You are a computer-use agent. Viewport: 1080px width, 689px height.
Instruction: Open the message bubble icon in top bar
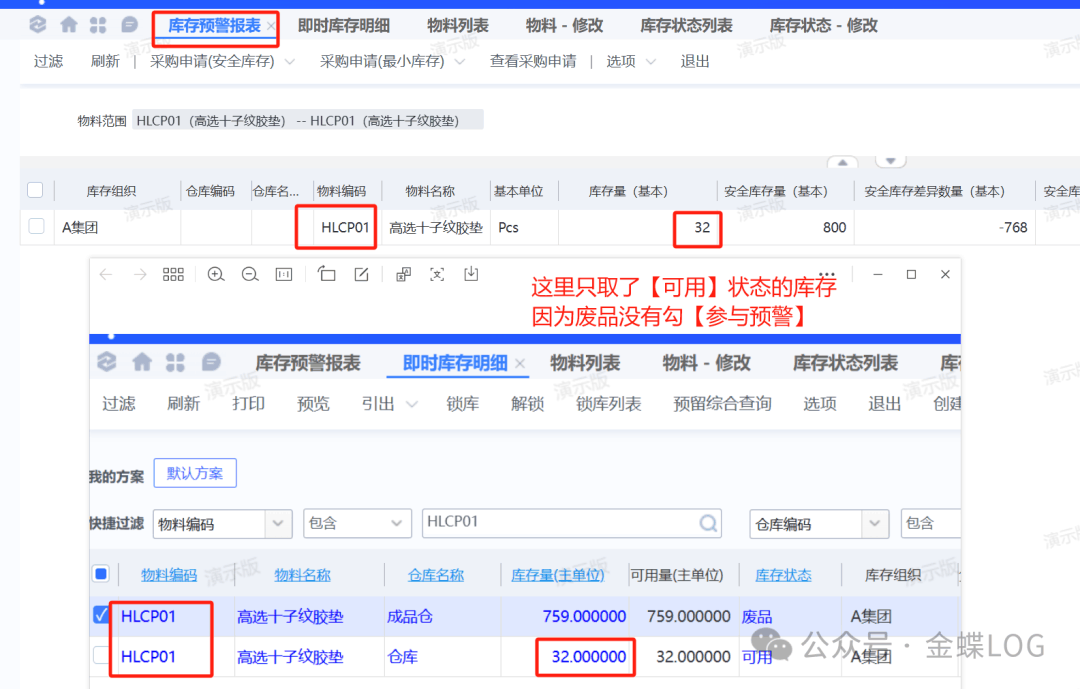pos(129,25)
